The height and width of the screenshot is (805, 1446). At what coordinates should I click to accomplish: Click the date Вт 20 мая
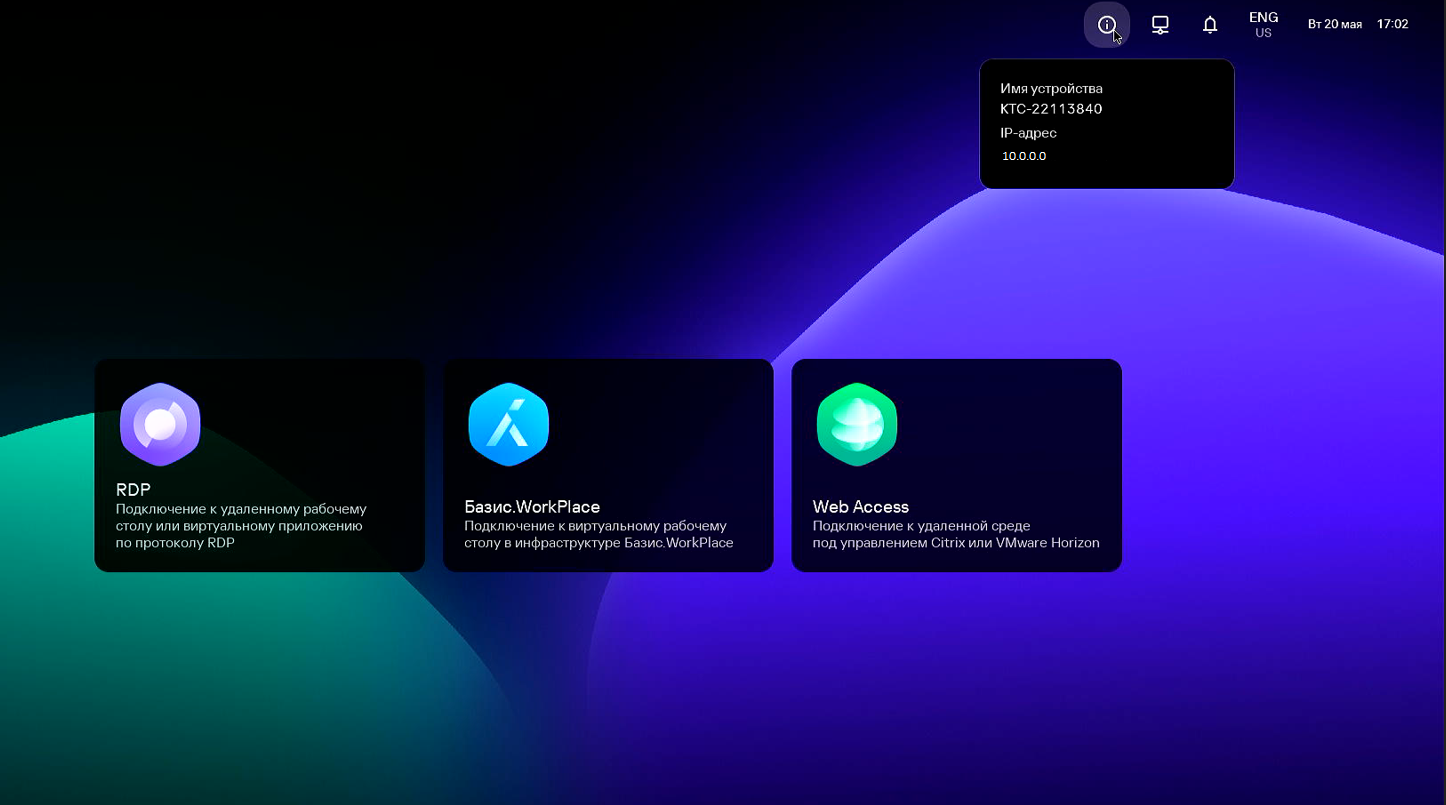click(x=1335, y=24)
